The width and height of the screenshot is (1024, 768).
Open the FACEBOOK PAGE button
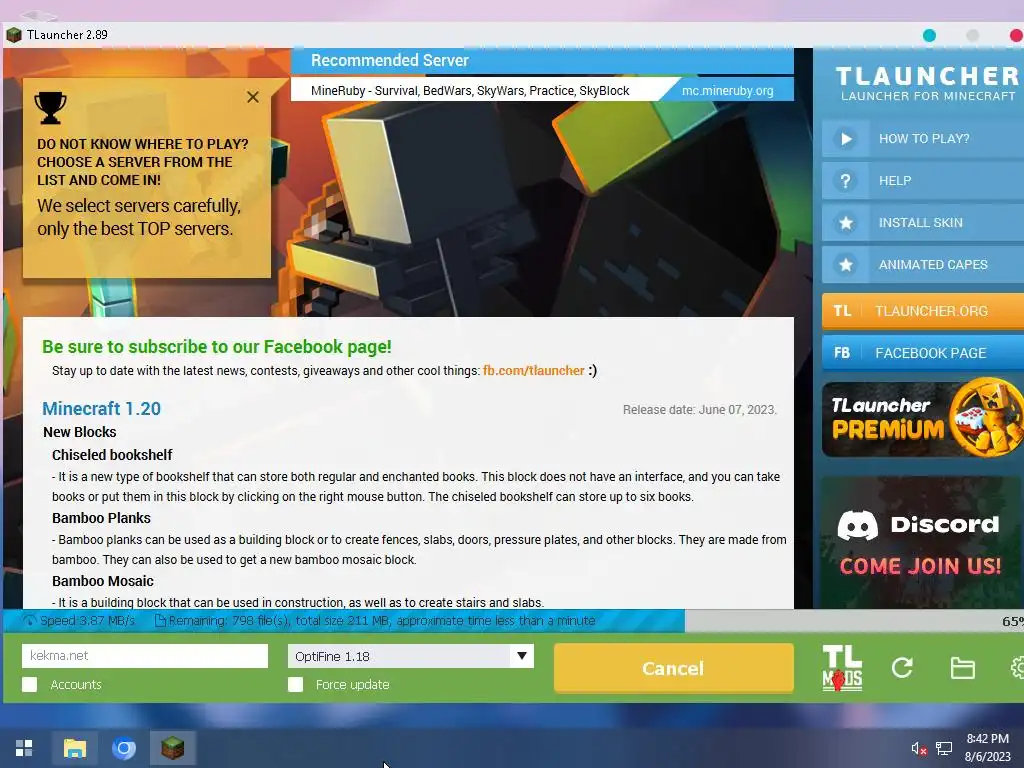click(x=923, y=353)
